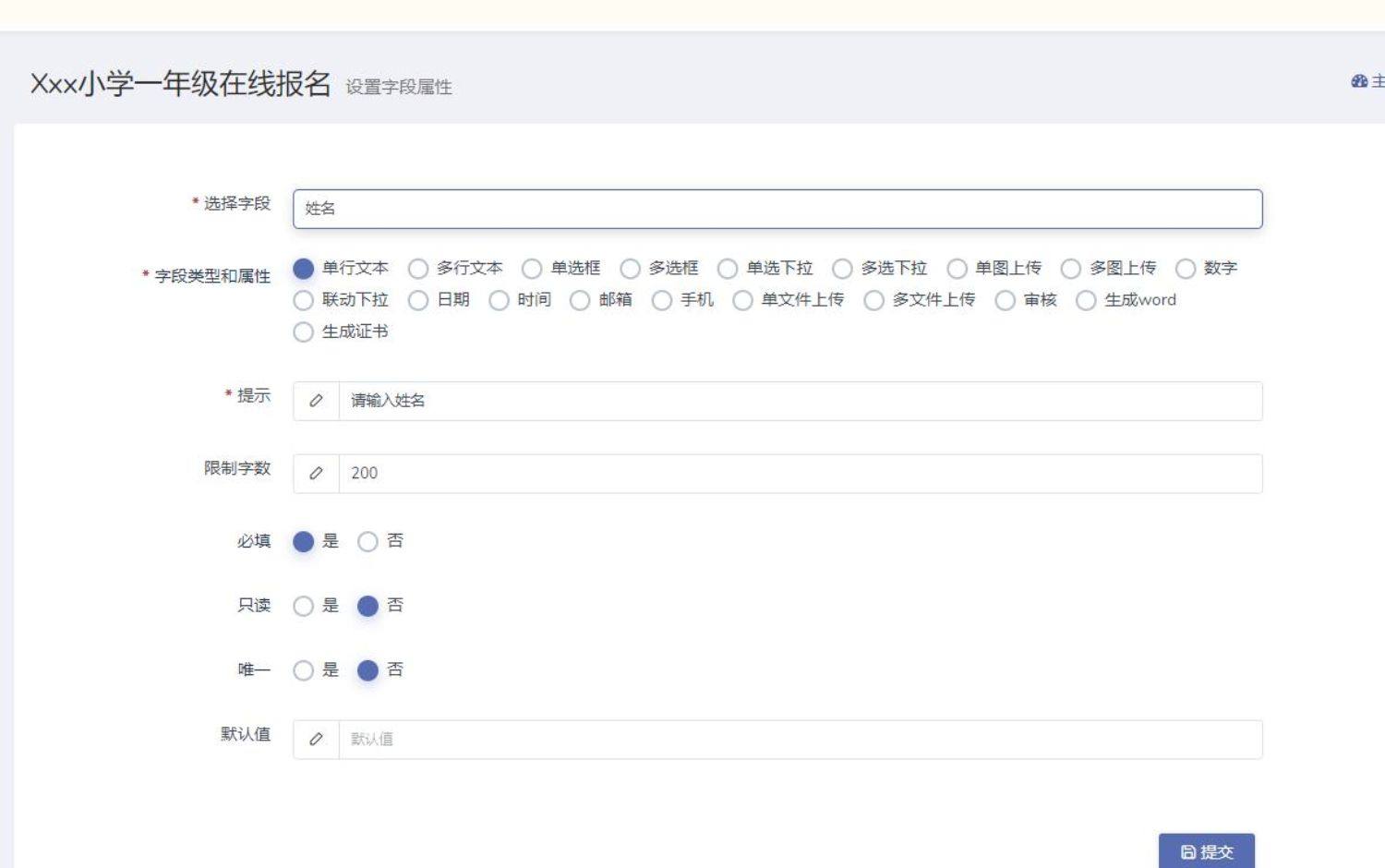Click the empty 默认值 input field

coord(800,739)
